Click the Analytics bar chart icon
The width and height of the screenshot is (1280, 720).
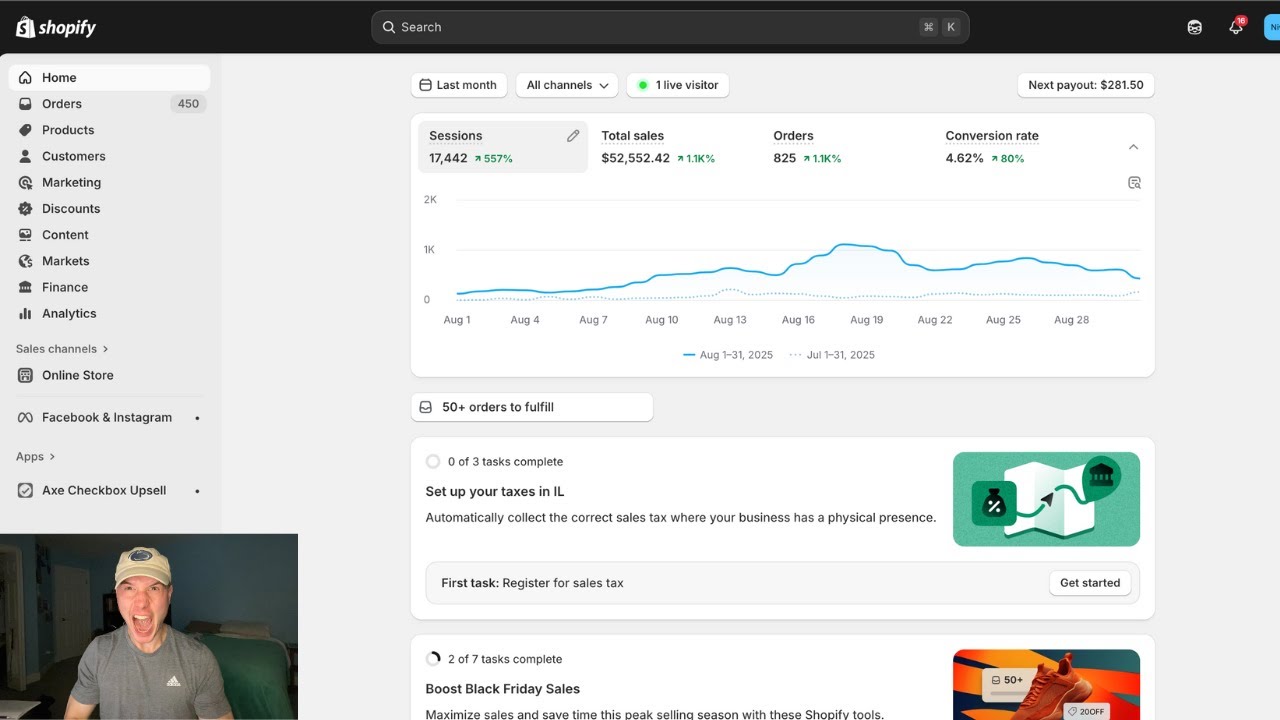click(x=25, y=313)
